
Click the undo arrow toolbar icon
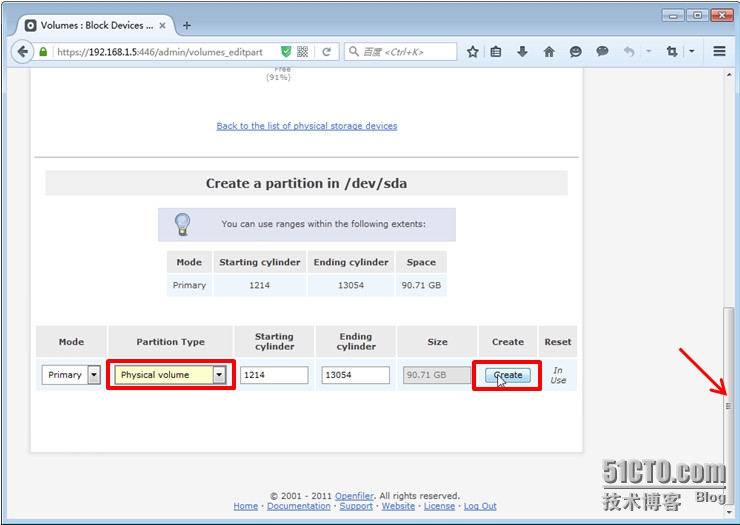tap(629, 51)
